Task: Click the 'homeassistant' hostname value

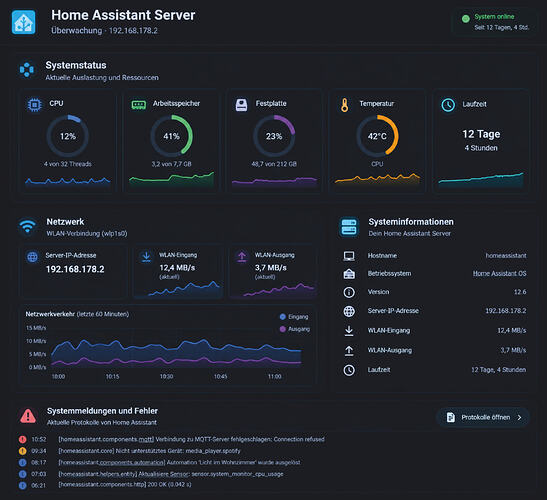Action: point(506,255)
